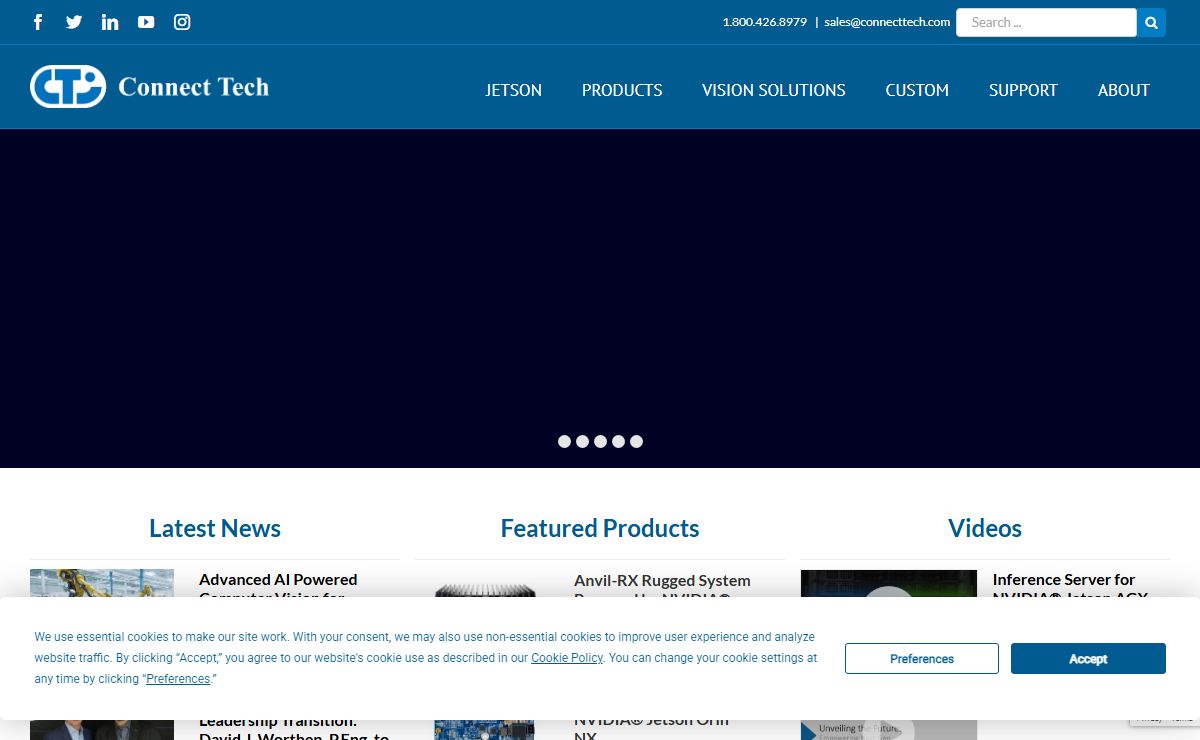Screen dimensions: 1200x740
Task: Focus the Search input field
Action: coord(1046,22)
